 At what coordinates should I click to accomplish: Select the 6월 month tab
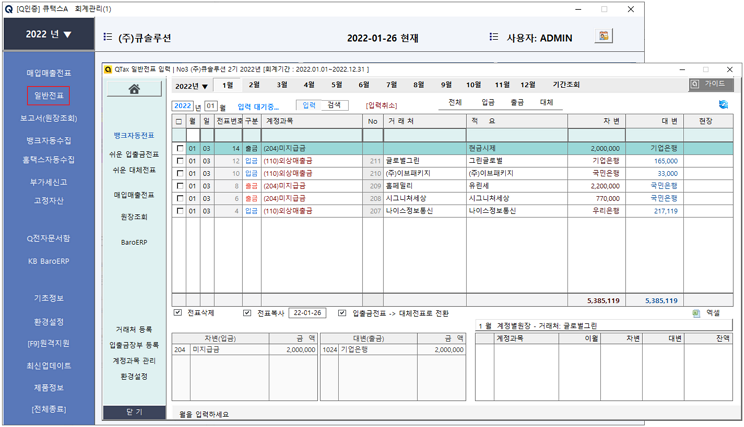364,85
